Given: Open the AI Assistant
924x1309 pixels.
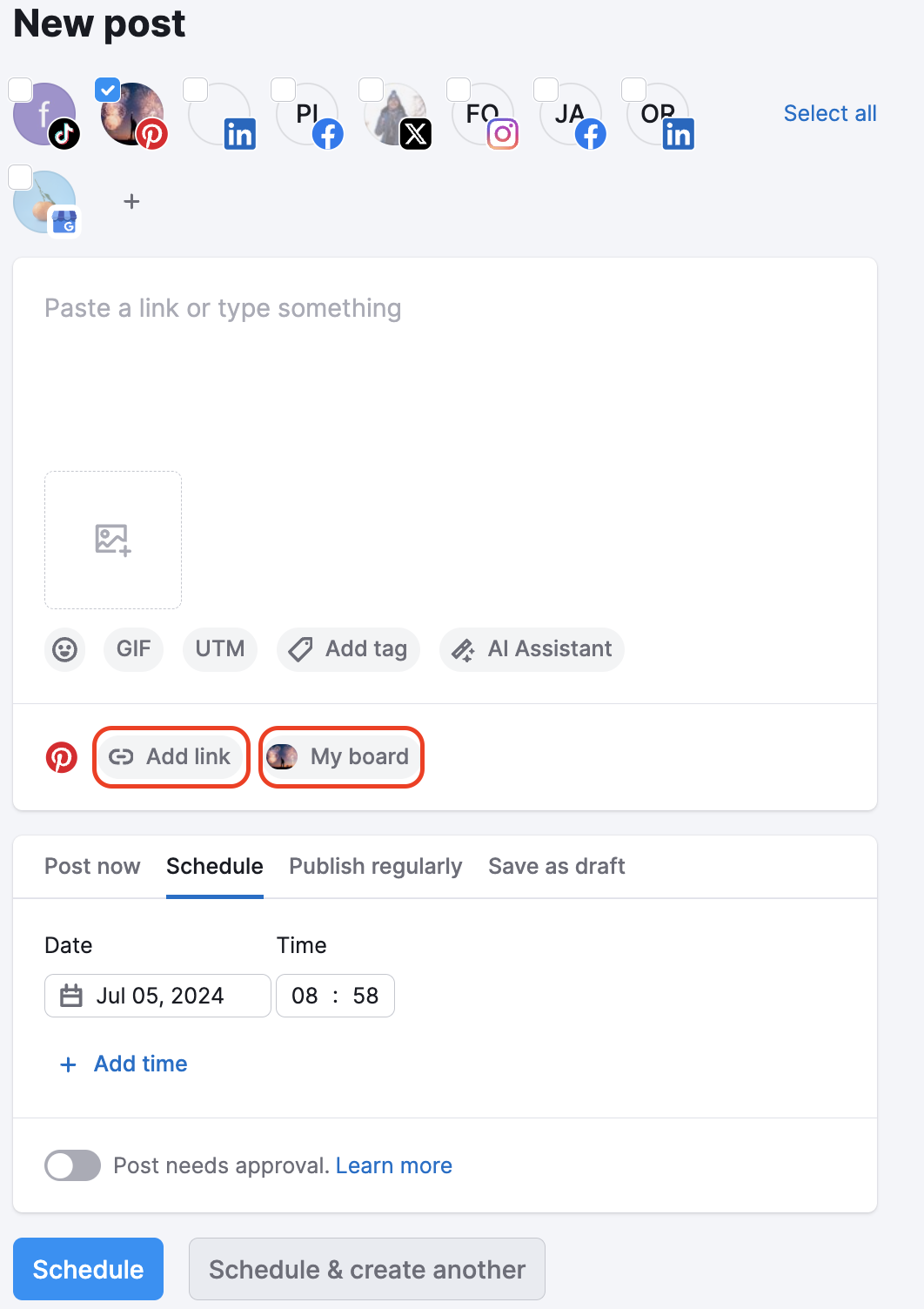Looking at the screenshot, I should point(532,649).
